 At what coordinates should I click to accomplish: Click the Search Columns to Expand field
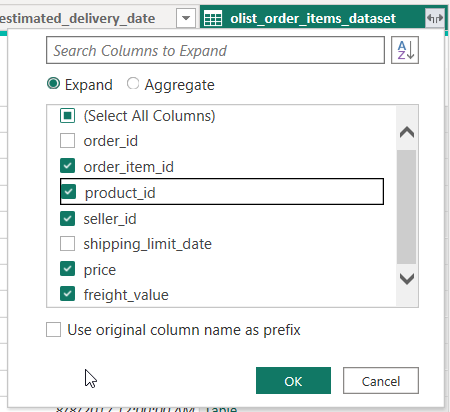point(215,50)
